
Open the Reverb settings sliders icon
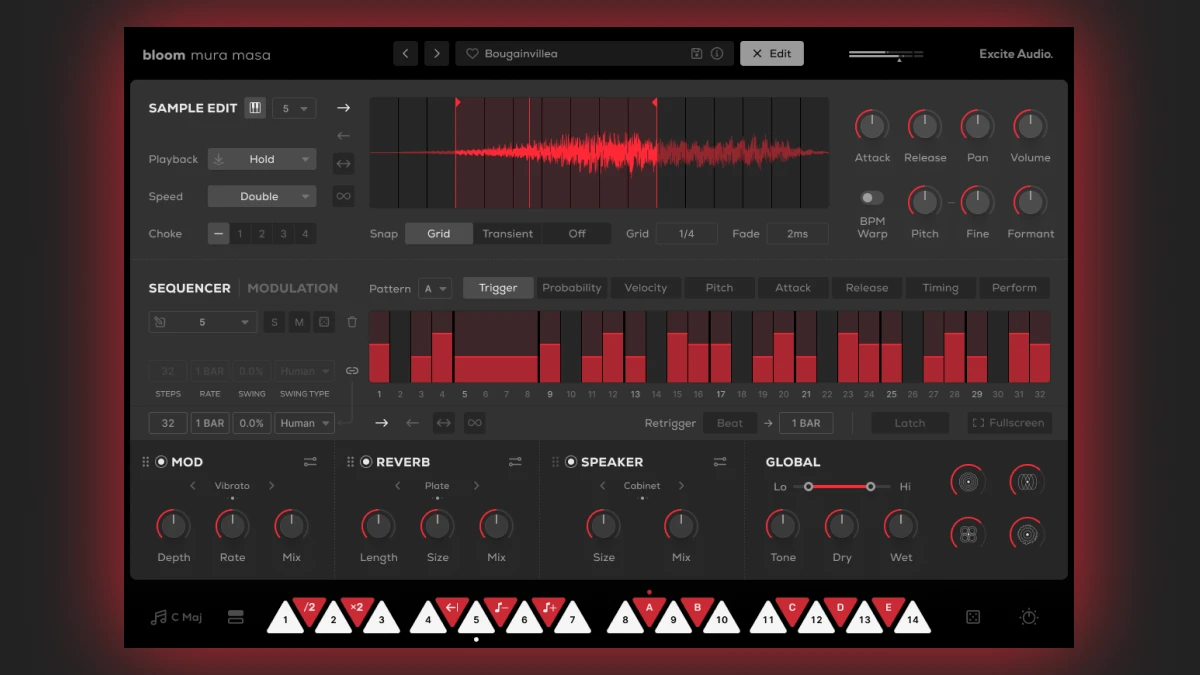click(515, 462)
